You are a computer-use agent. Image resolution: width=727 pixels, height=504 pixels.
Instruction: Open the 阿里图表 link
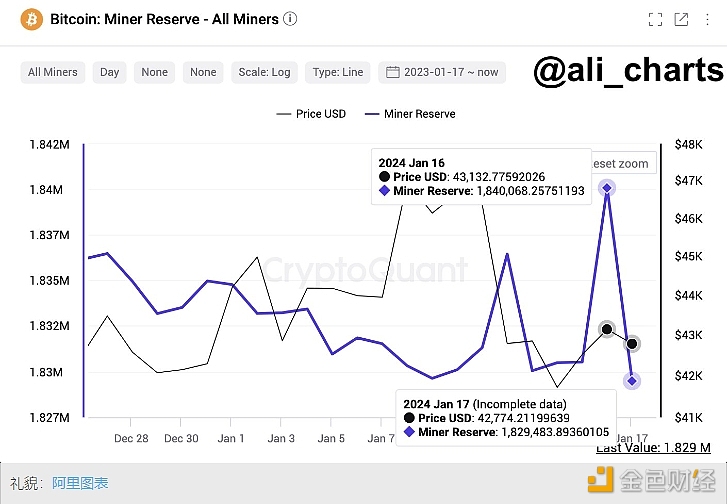point(80,483)
